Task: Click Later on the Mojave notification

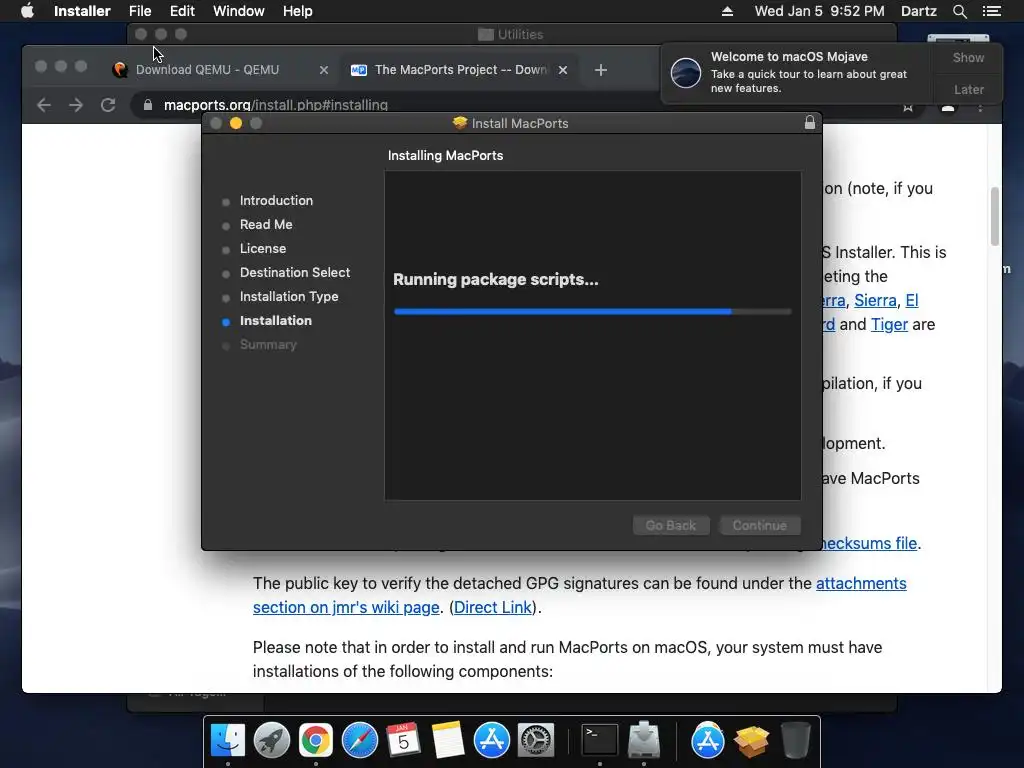Action: click(x=968, y=89)
